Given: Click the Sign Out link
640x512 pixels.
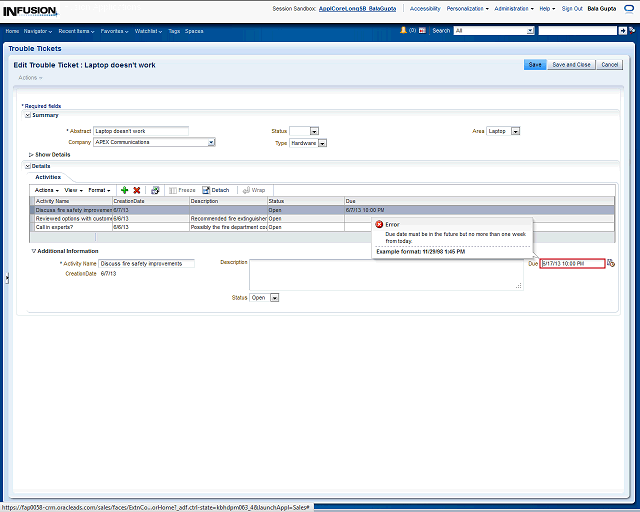Looking at the screenshot, I should pyautogui.click(x=572, y=8).
